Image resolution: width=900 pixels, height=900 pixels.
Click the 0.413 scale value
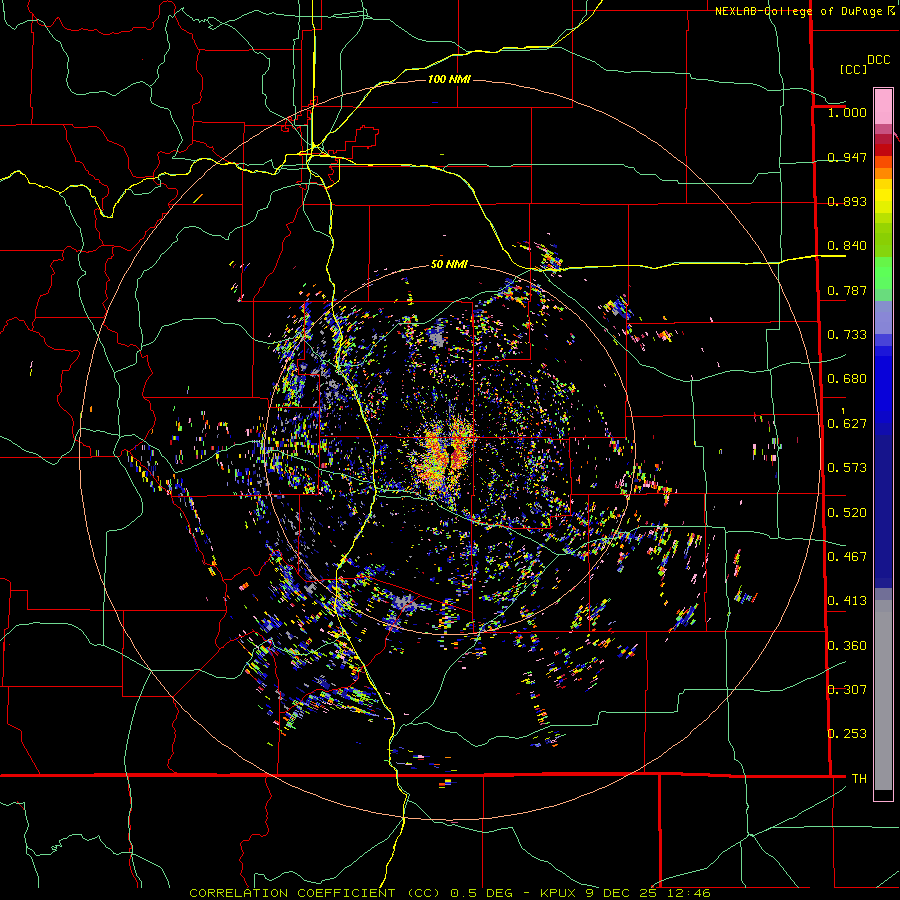point(847,601)
